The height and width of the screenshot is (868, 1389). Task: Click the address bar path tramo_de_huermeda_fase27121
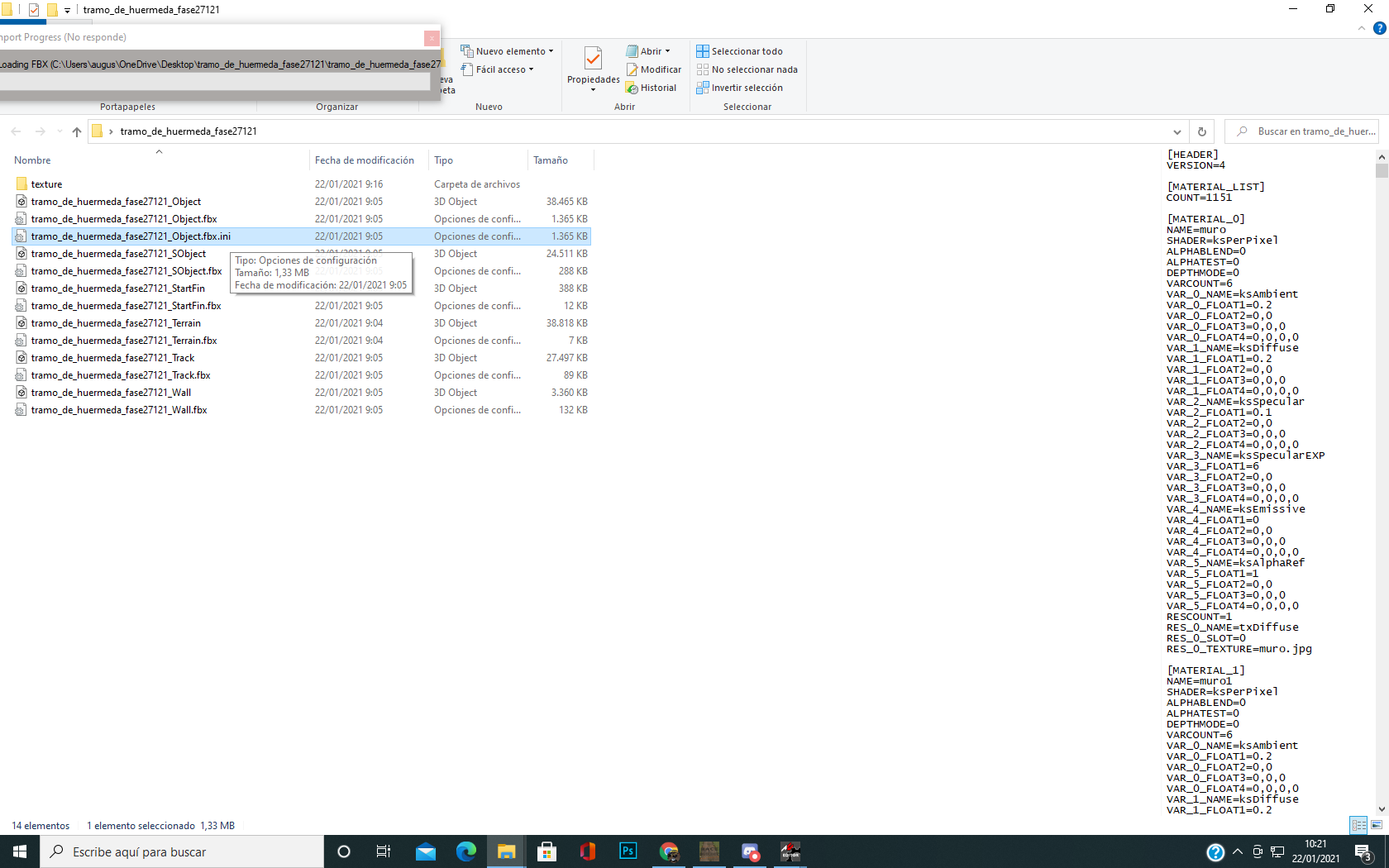pos(189,131)
